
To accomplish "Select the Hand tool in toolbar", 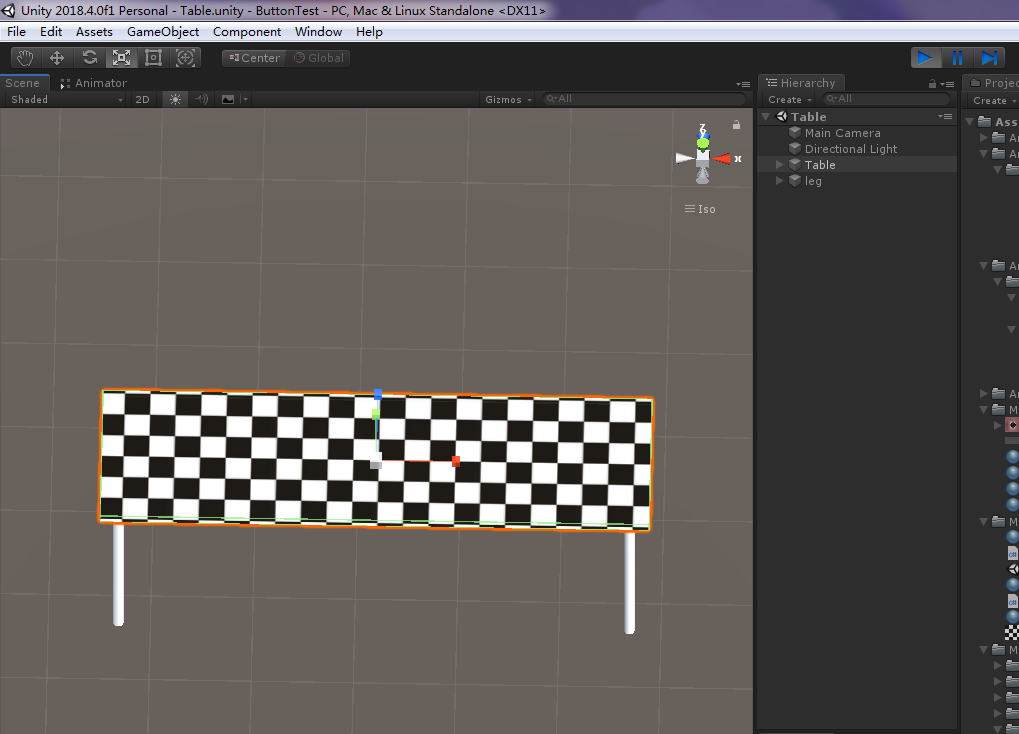I will [x=25, y=58].
